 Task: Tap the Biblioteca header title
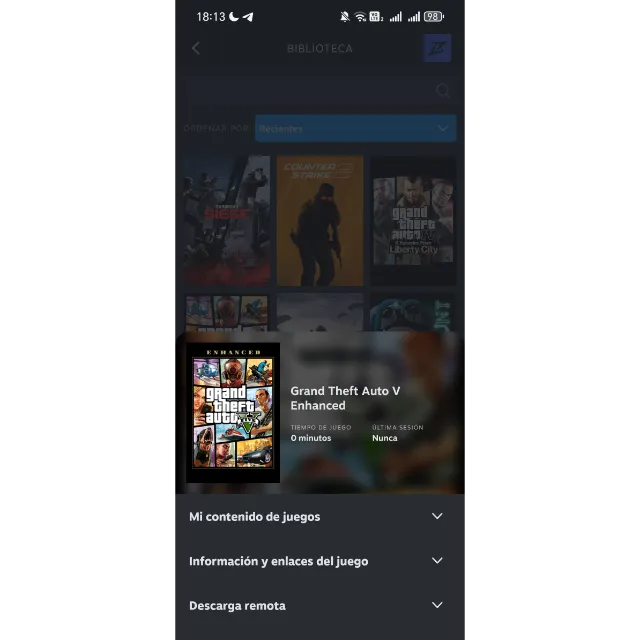coord(319,48)
